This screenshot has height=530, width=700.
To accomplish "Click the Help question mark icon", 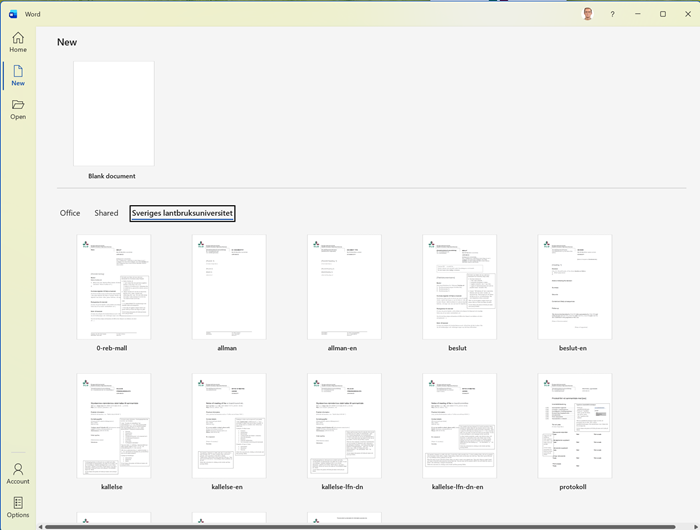I will coord(612,14).
